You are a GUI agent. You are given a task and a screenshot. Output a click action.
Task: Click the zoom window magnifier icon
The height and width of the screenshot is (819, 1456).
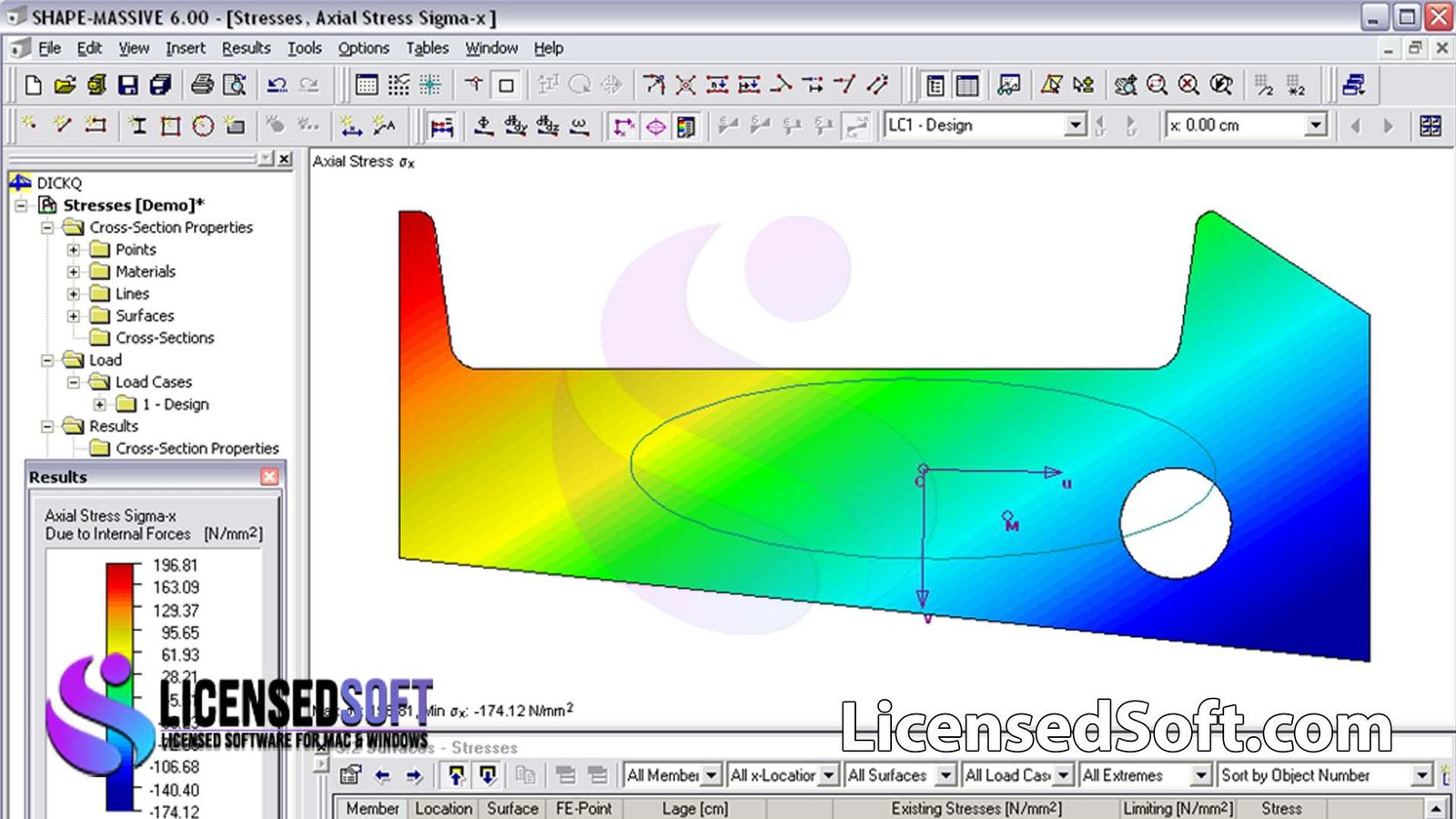tap(1157, 86)
